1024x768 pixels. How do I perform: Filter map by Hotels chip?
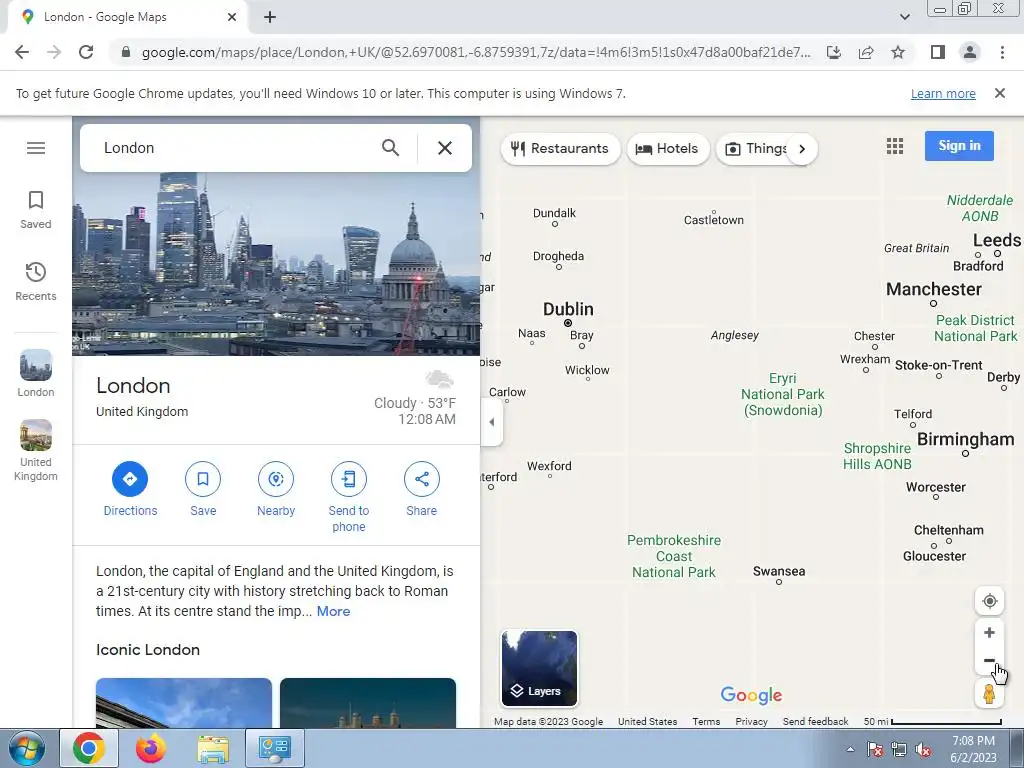(x=667, y=149)
